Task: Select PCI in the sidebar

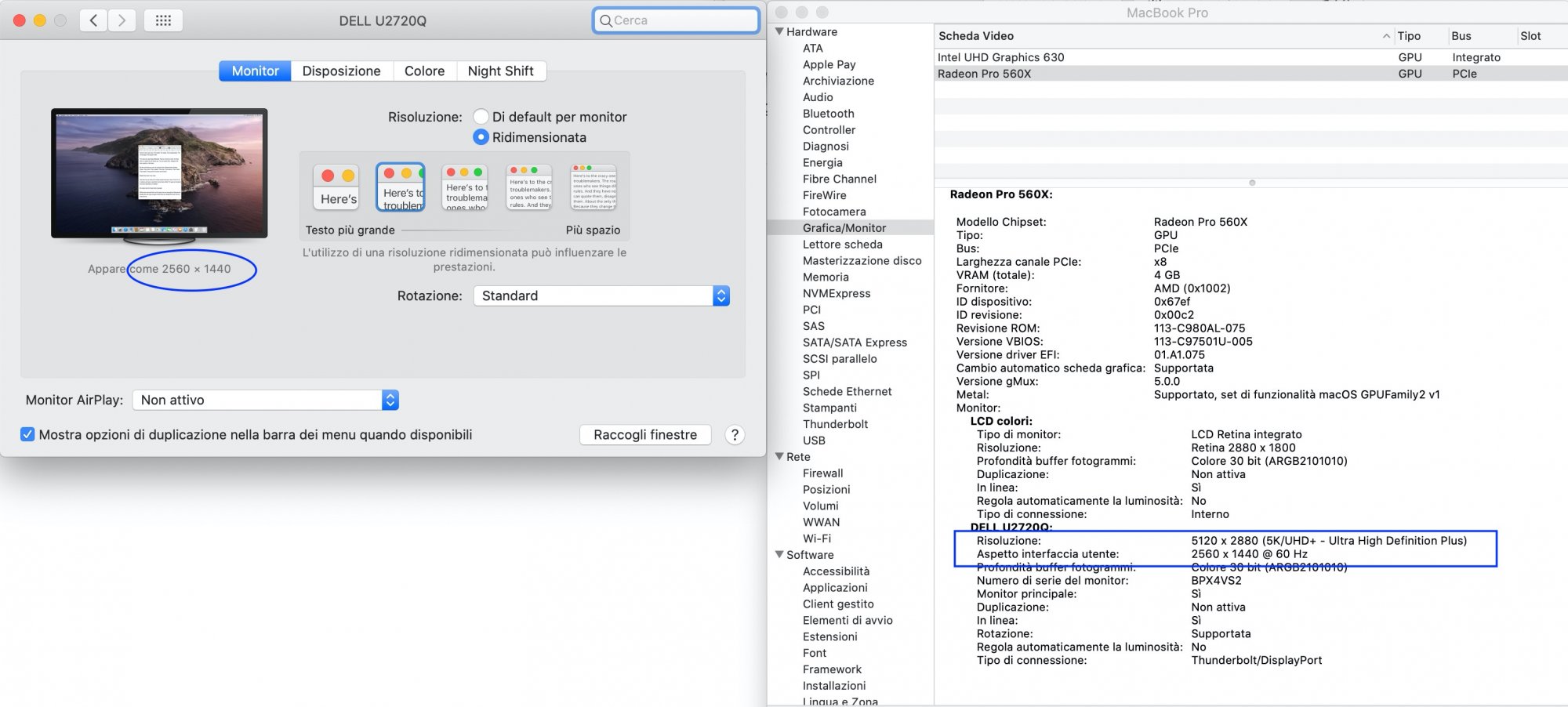Action: pos(811,310)
